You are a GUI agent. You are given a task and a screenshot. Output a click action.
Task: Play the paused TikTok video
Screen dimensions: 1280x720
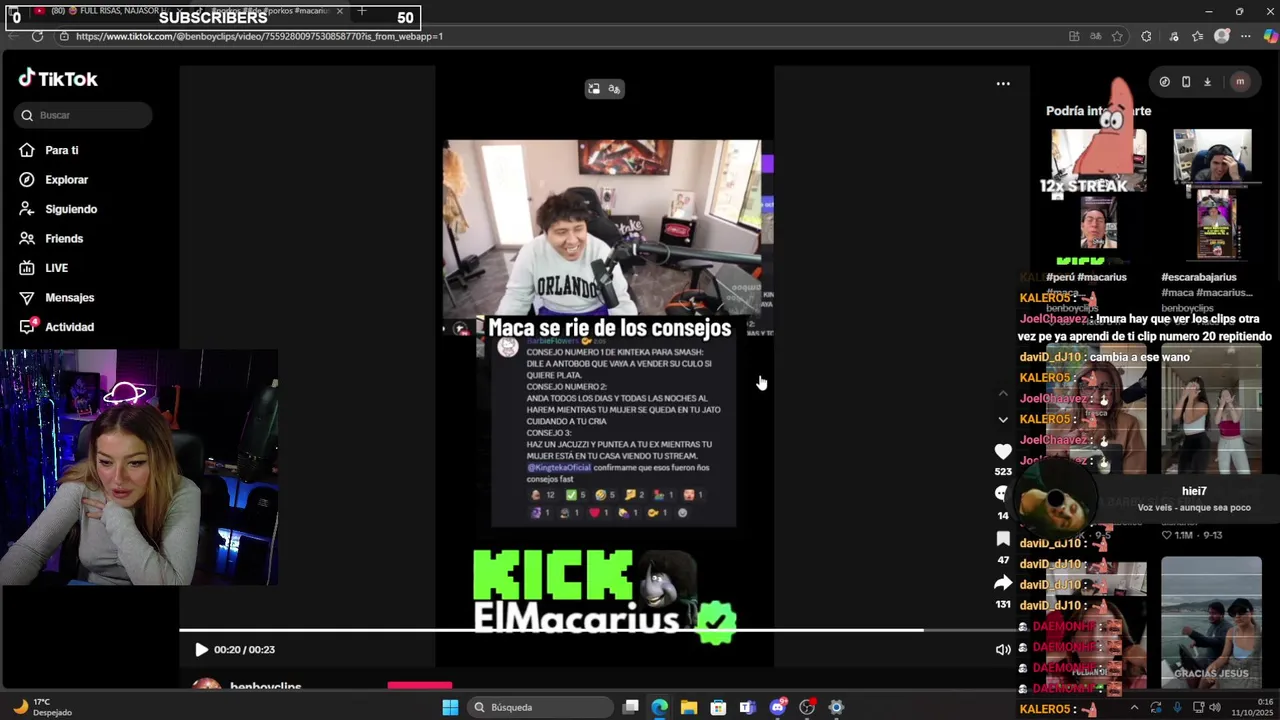tap(201, 650)
